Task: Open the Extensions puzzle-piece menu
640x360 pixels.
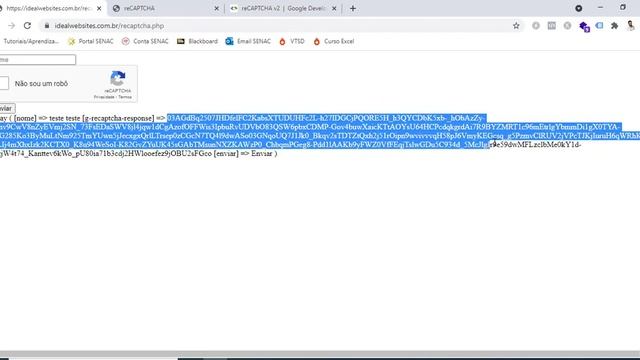Action: click(614, 26)
